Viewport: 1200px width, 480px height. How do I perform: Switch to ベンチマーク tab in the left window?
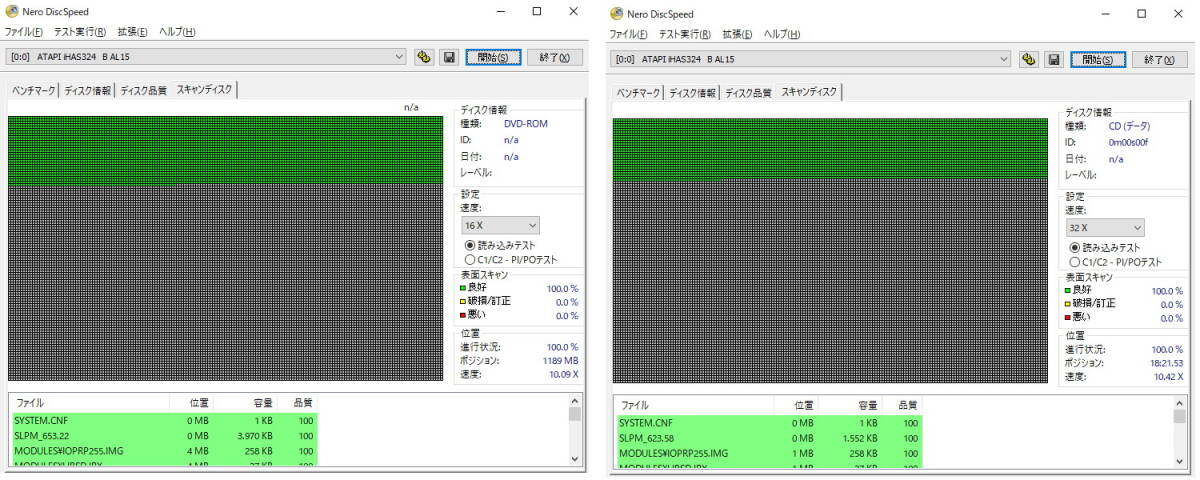33,90
